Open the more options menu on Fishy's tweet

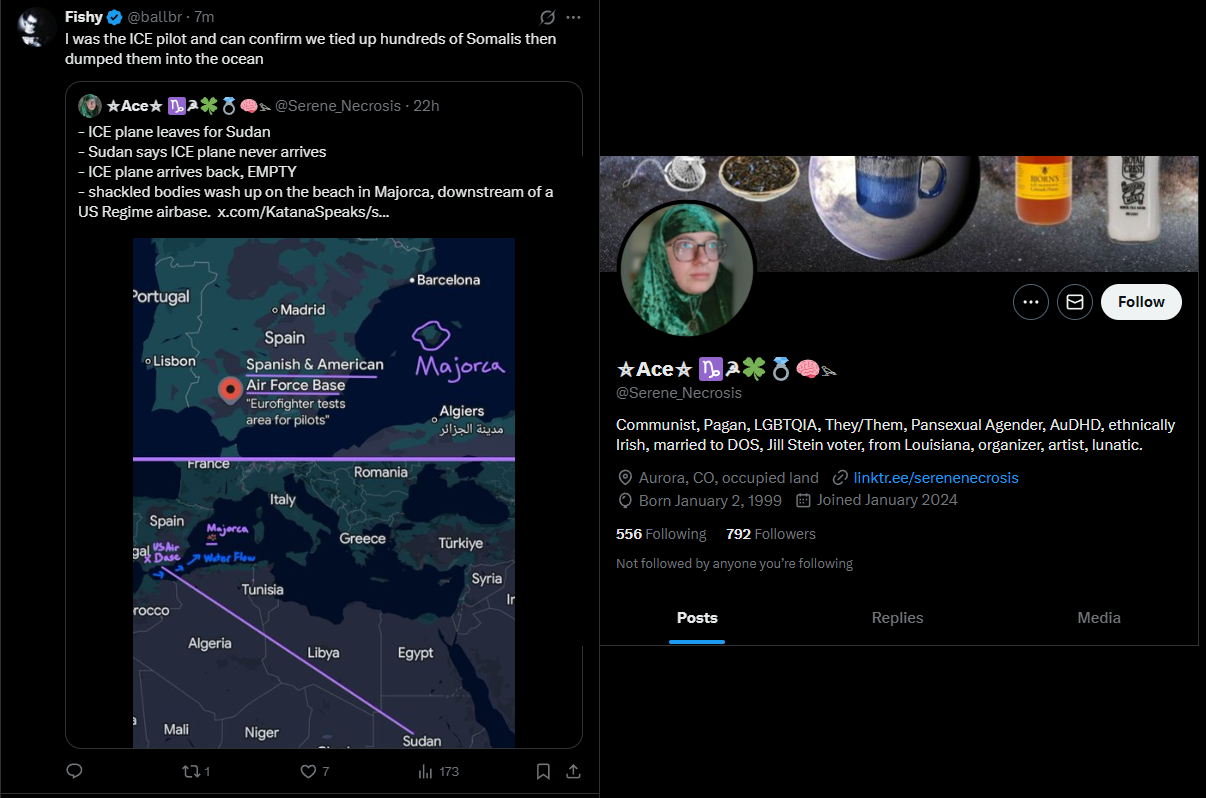click(573, 17)
